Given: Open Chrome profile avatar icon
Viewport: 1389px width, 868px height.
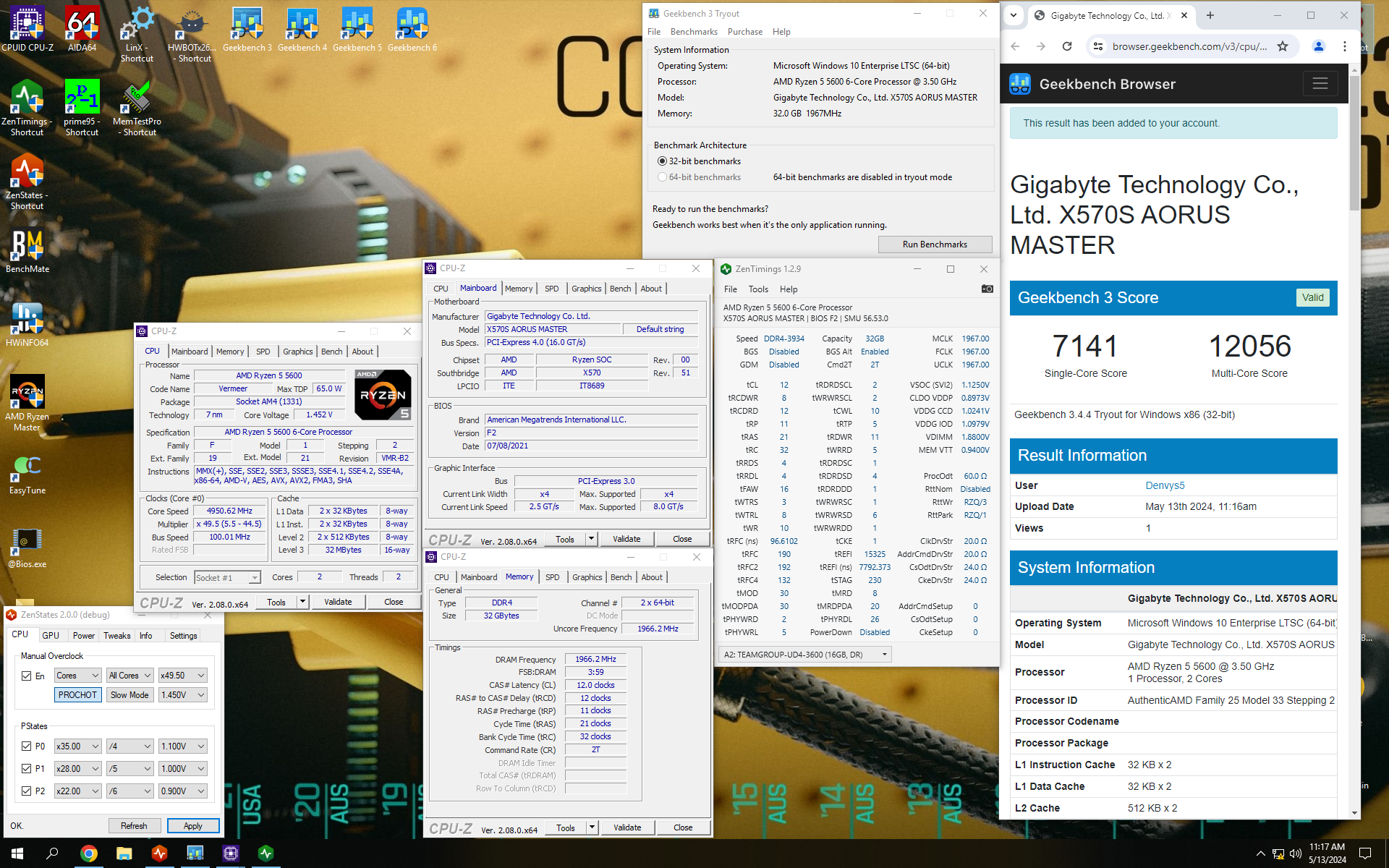Looking at the screenshot, I should coord(1318,46).
